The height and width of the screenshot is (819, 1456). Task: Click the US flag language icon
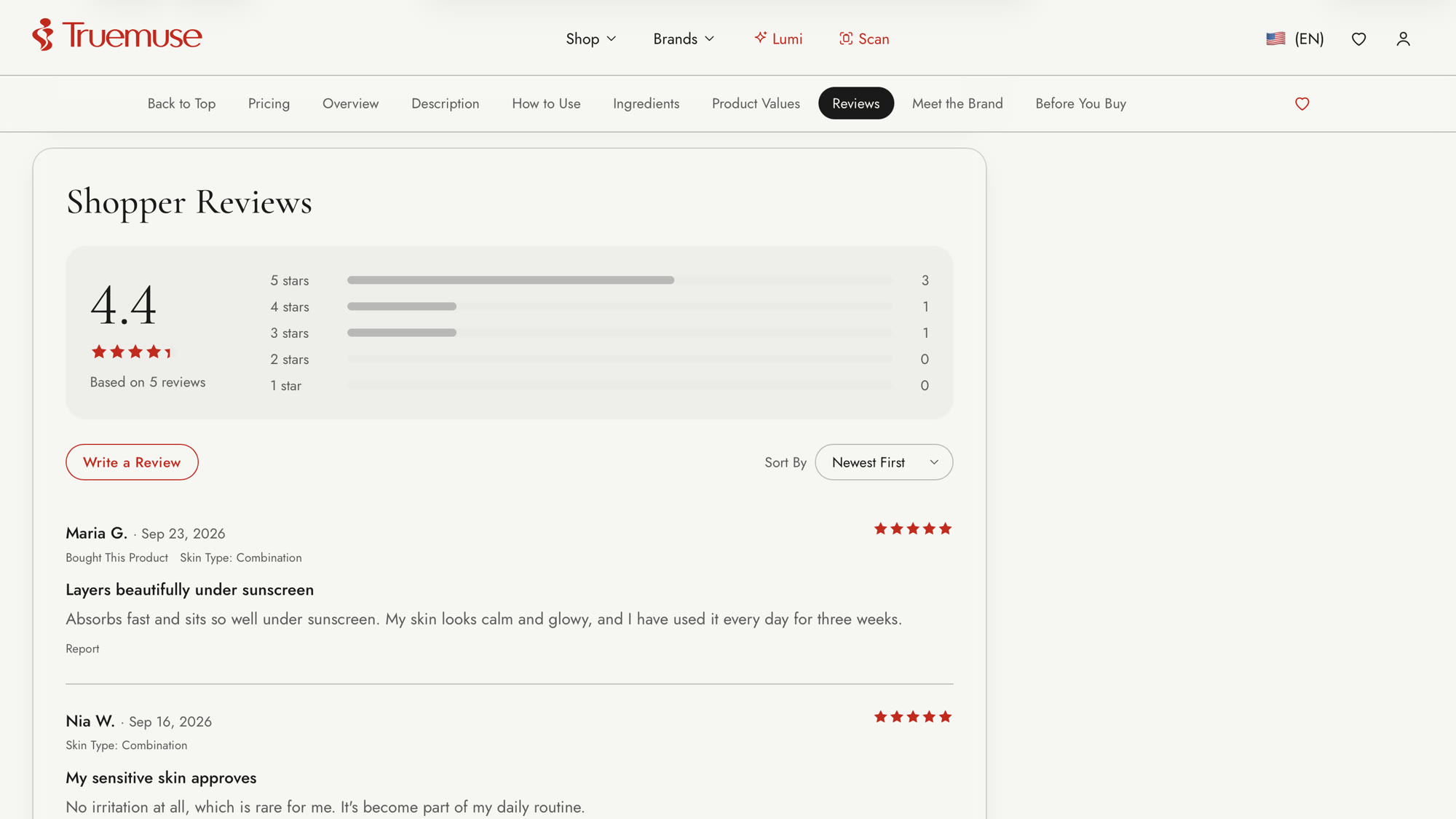[1275, 39]
